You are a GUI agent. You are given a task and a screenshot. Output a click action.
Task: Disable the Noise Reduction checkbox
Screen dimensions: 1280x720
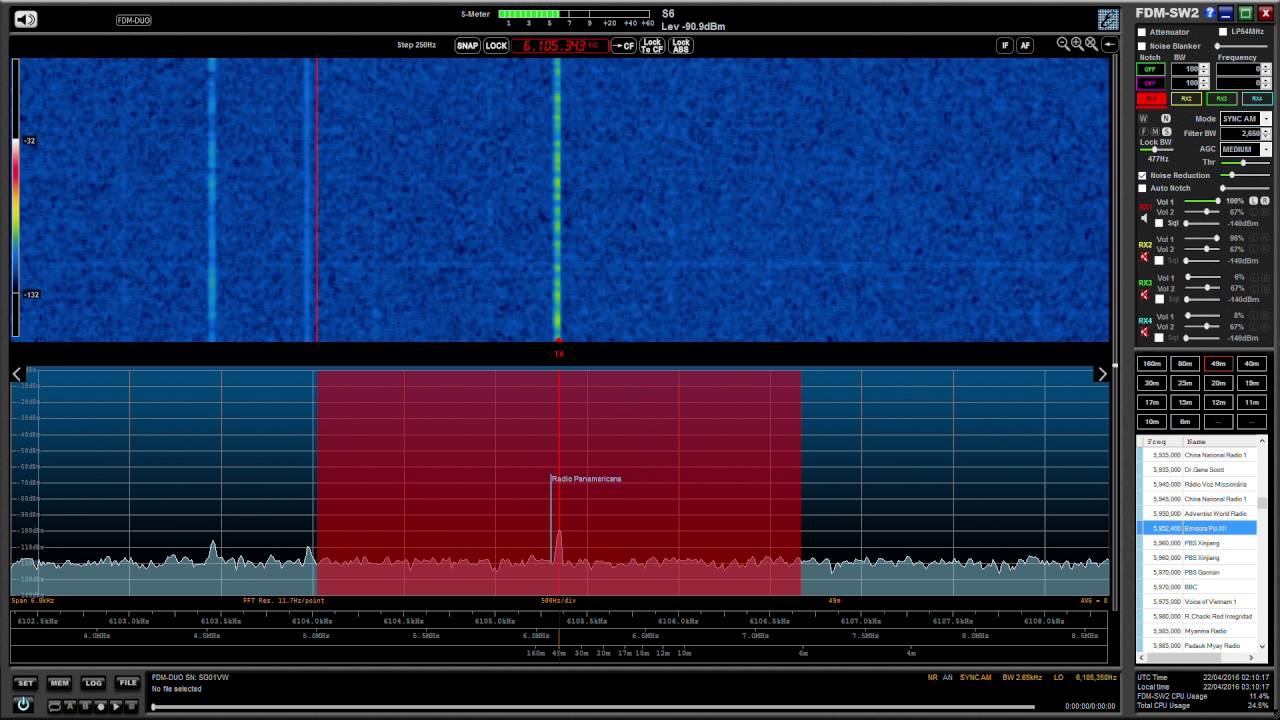tap(1142, 175)
